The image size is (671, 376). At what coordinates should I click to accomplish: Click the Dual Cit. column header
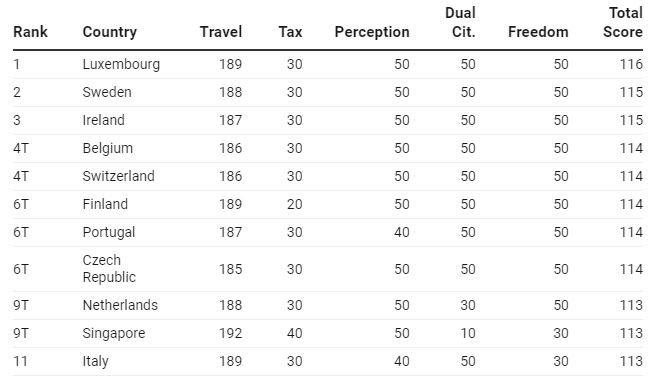pos(460,22)
